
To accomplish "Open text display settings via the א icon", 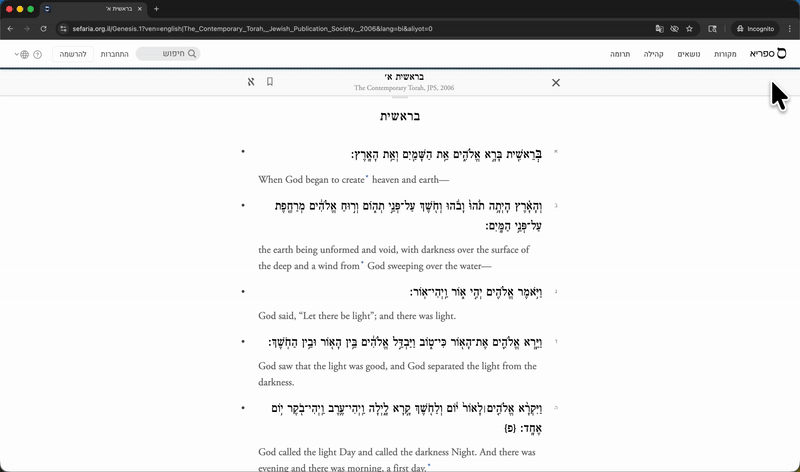I will point(251,82).
